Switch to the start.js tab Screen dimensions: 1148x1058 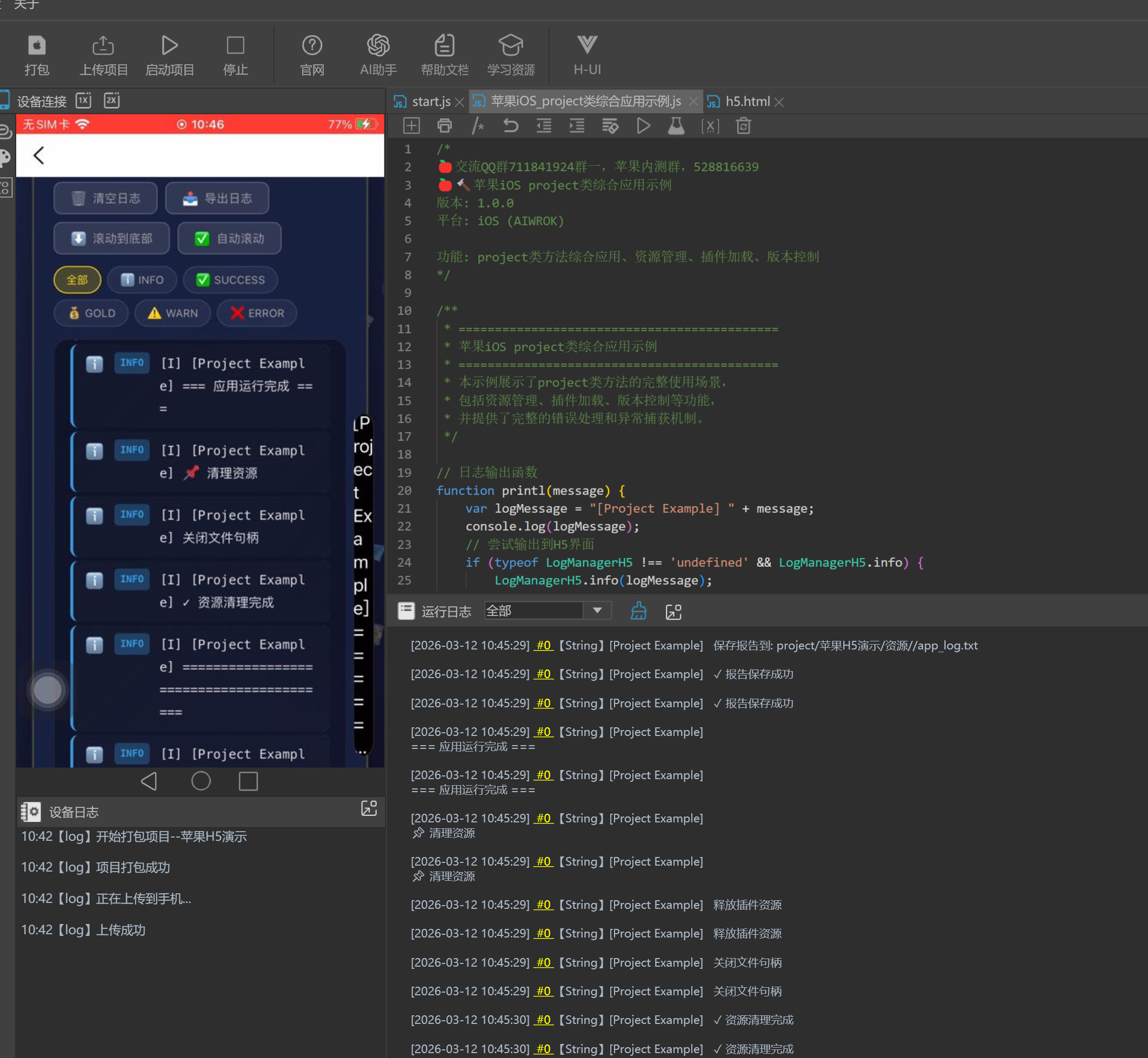[x=431, y=102]
